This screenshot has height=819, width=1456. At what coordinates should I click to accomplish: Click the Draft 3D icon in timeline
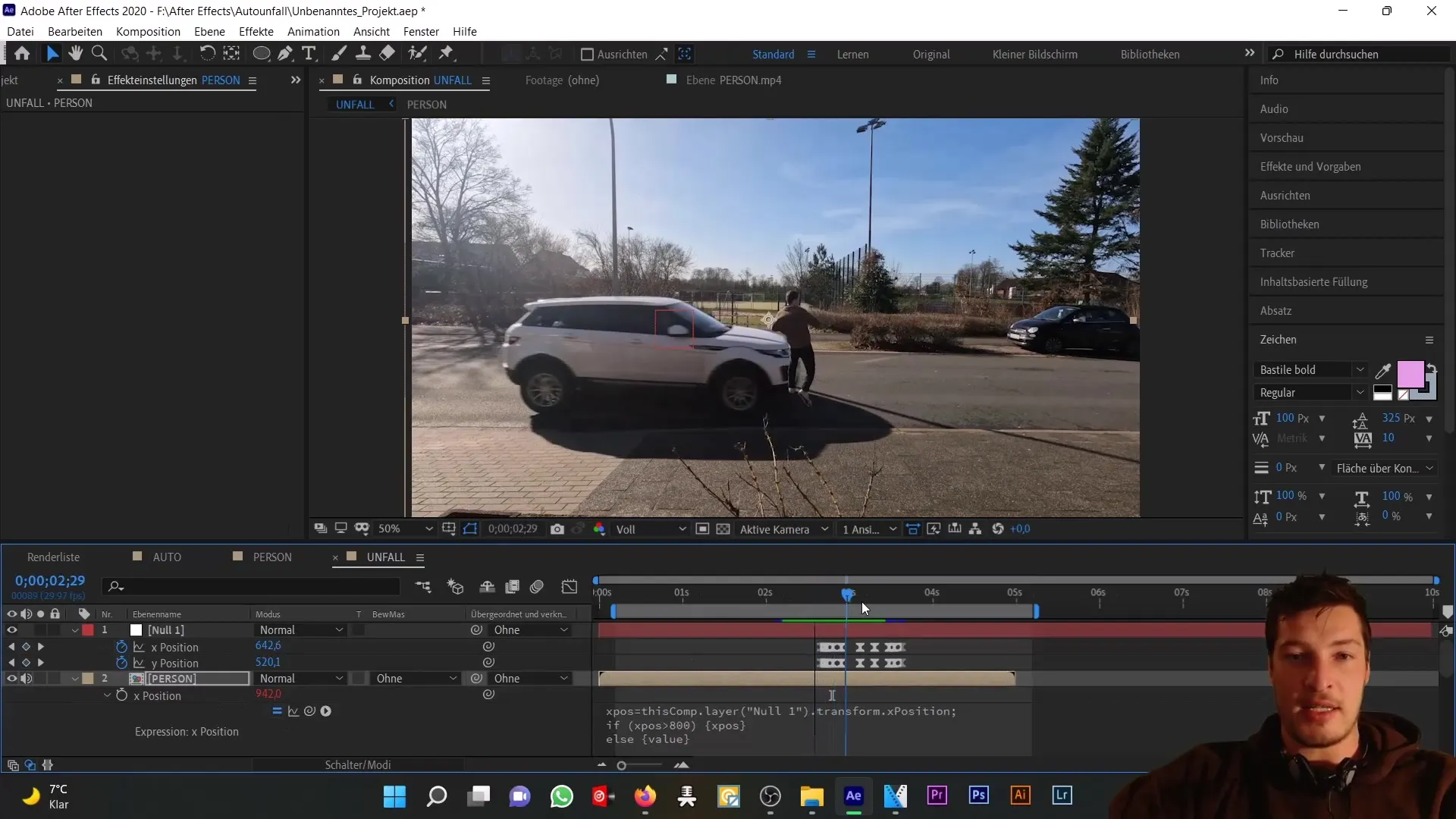tap(455, 586)
